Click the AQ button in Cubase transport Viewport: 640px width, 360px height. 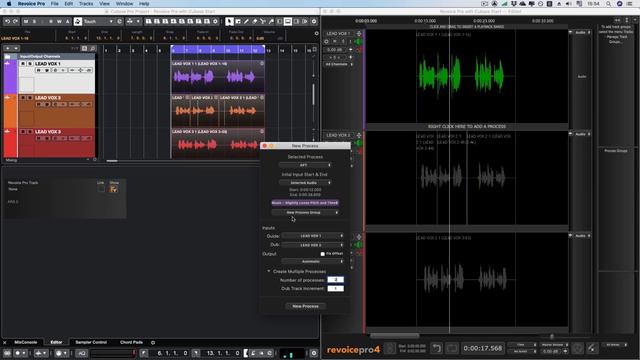click(x=82, y=353)
